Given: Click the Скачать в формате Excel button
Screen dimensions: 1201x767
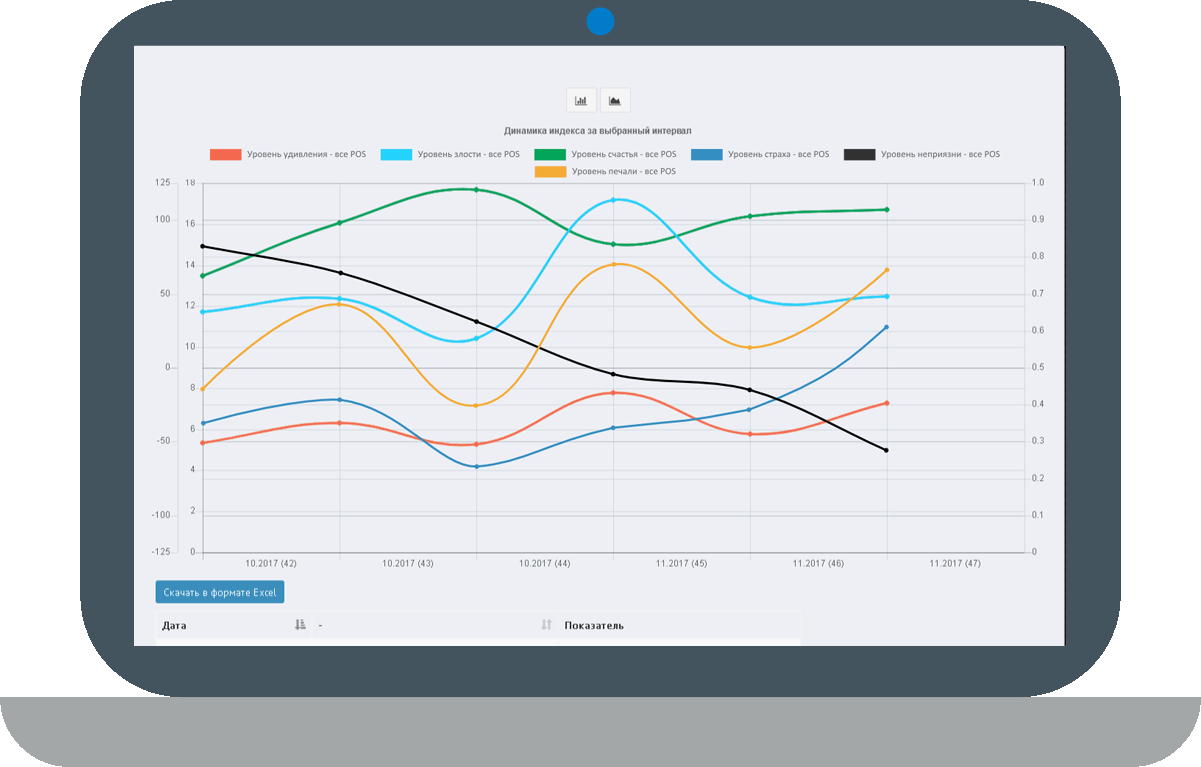Looking at the screenshot, I should tap(220, 592).
